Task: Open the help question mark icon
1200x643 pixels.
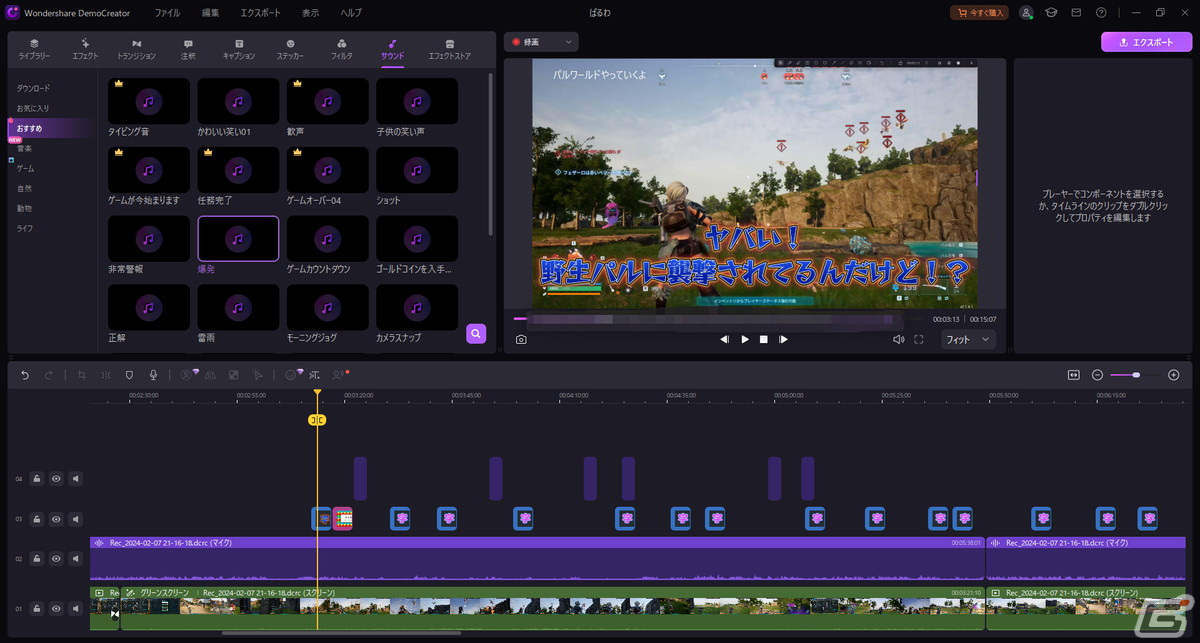Action: [1101, 13]
